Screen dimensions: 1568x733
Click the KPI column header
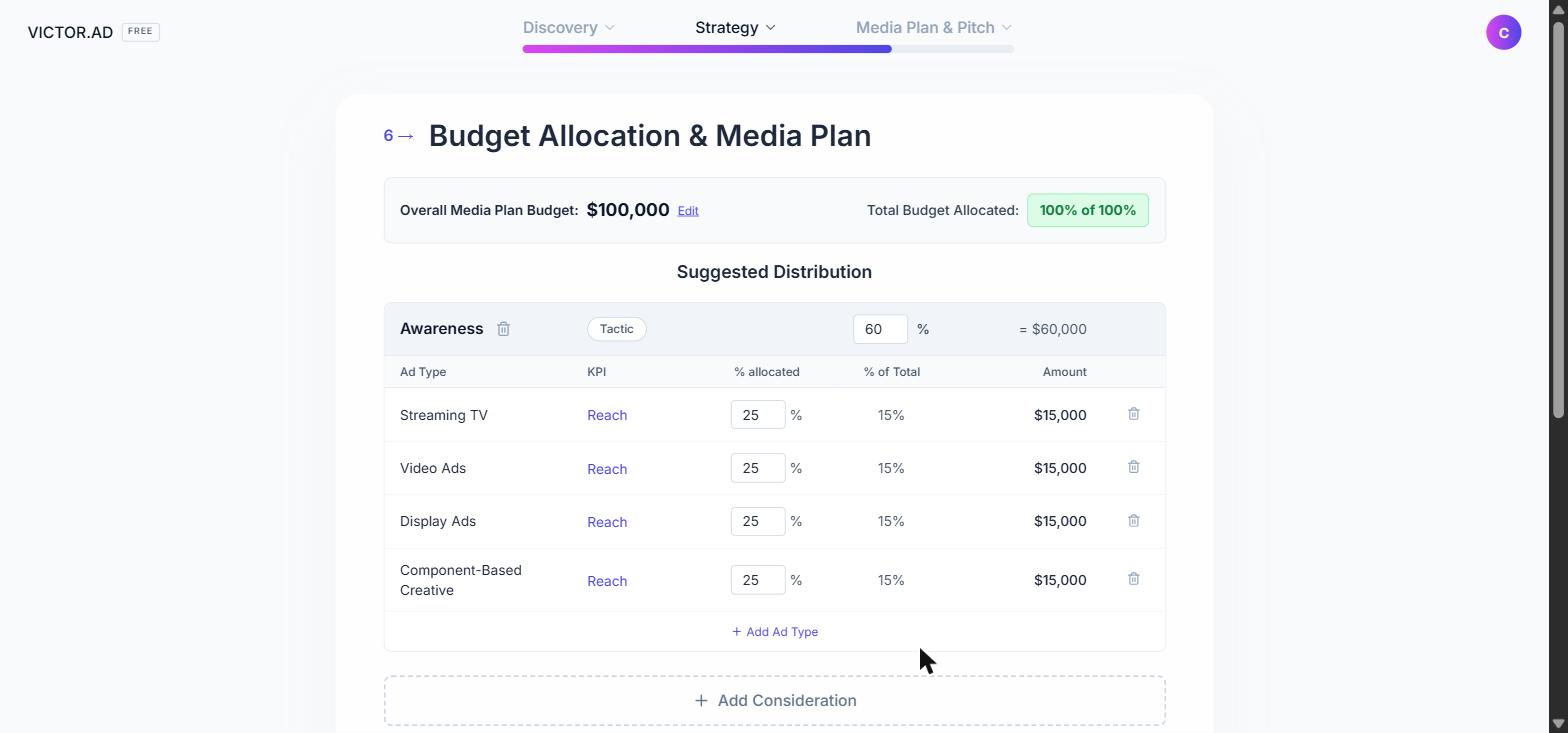(597, 372)
